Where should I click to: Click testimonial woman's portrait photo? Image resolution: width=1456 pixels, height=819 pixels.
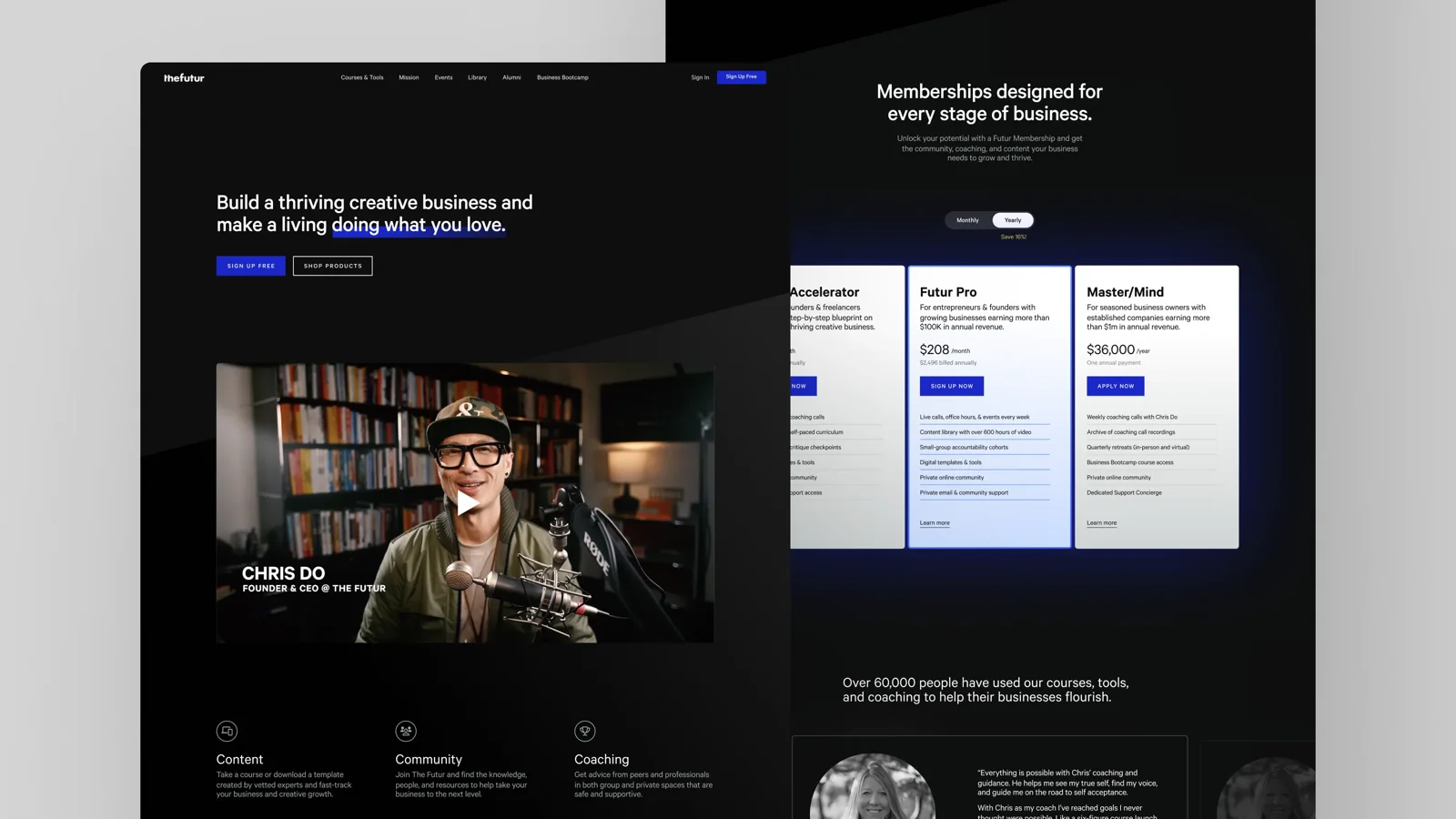click(873, 786)
